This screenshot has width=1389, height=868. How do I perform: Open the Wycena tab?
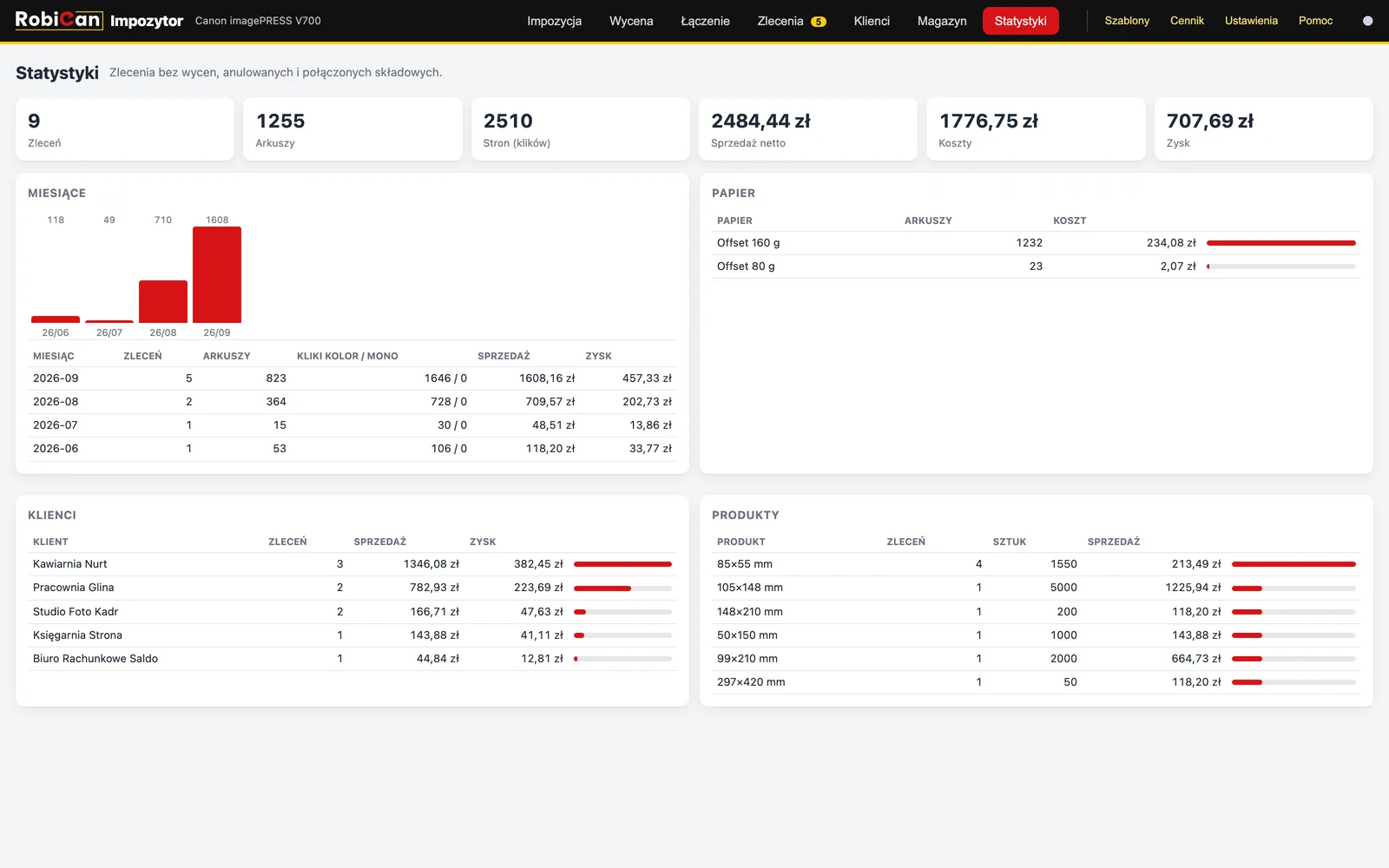pos(631,21)
